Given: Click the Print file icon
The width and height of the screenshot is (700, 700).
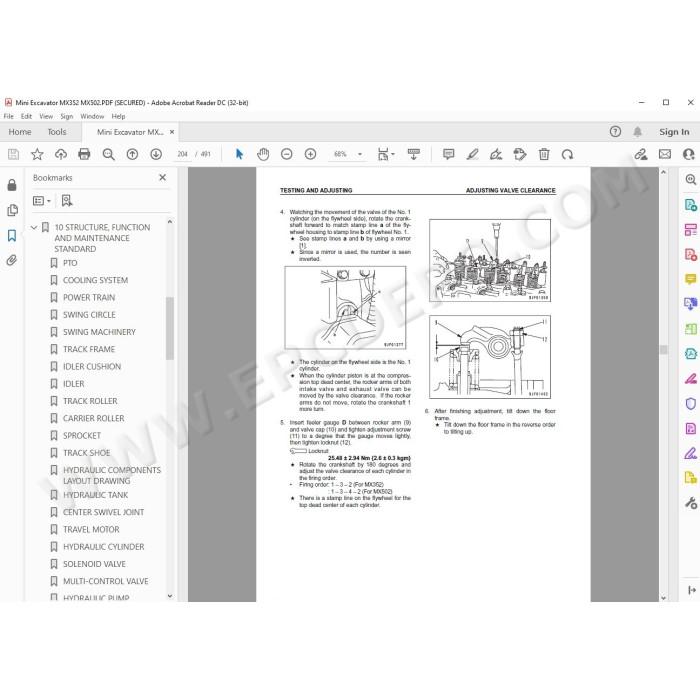Looking at the screenshot, I should click(84, 154).
